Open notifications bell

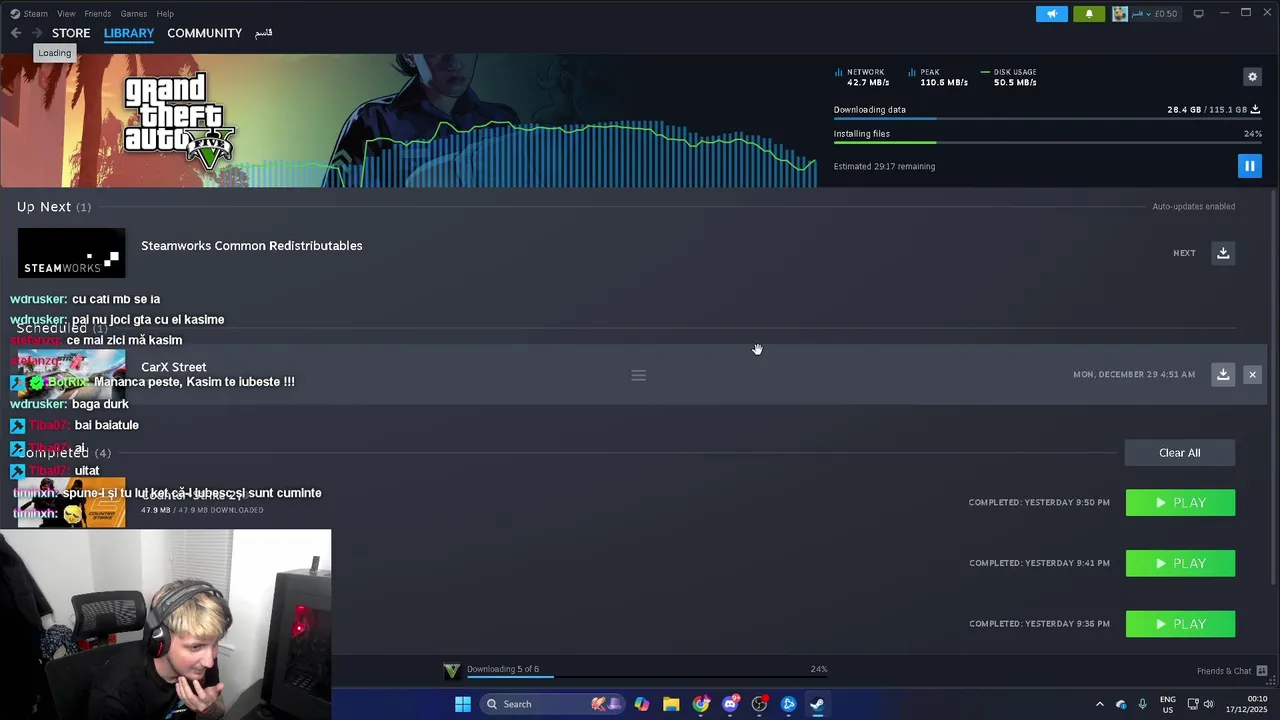point(1089,14)
